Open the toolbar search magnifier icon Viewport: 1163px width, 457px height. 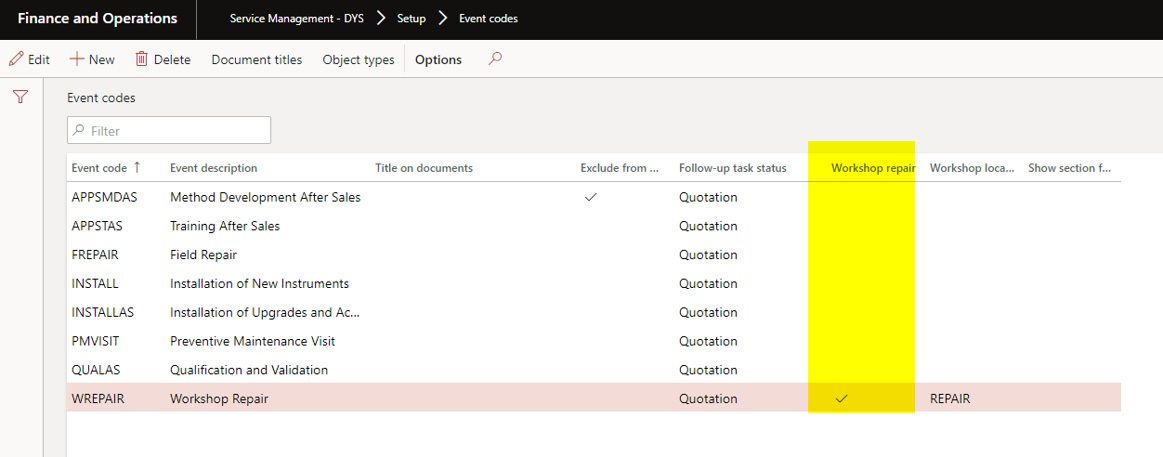(x=494, y=59)
